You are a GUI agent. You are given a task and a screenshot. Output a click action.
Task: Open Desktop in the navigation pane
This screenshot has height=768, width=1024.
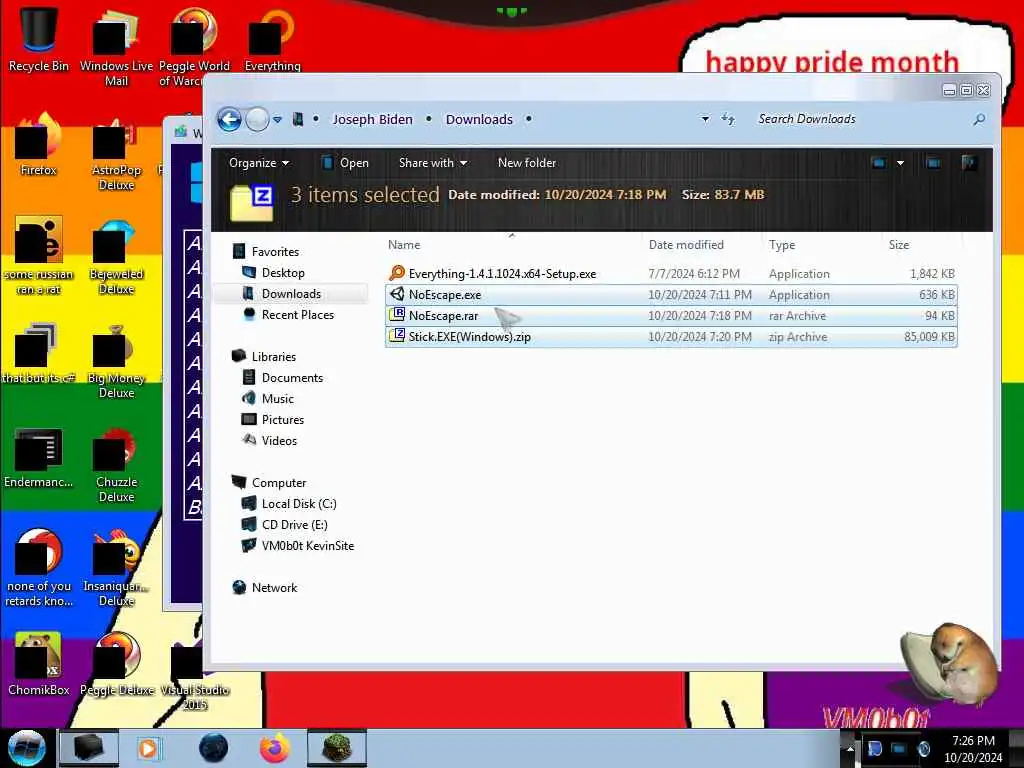click(x=283, y=272)
